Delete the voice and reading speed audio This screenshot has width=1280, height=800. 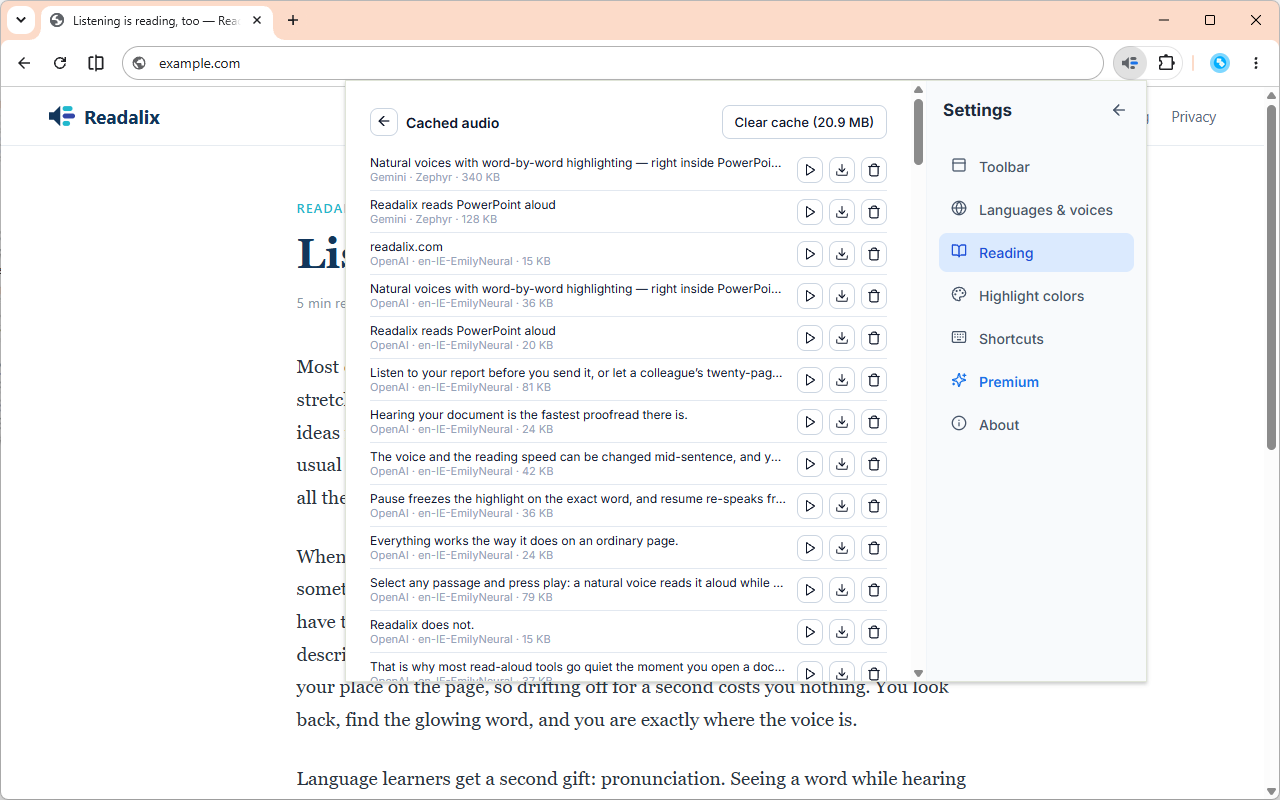[x=874, y=464]
